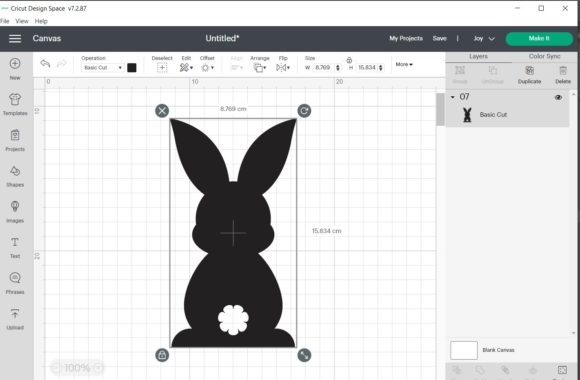Image resolution: width=580 pixels, height=380 pixels.
Task: Open the Images library
Action: tap(15, 212)
